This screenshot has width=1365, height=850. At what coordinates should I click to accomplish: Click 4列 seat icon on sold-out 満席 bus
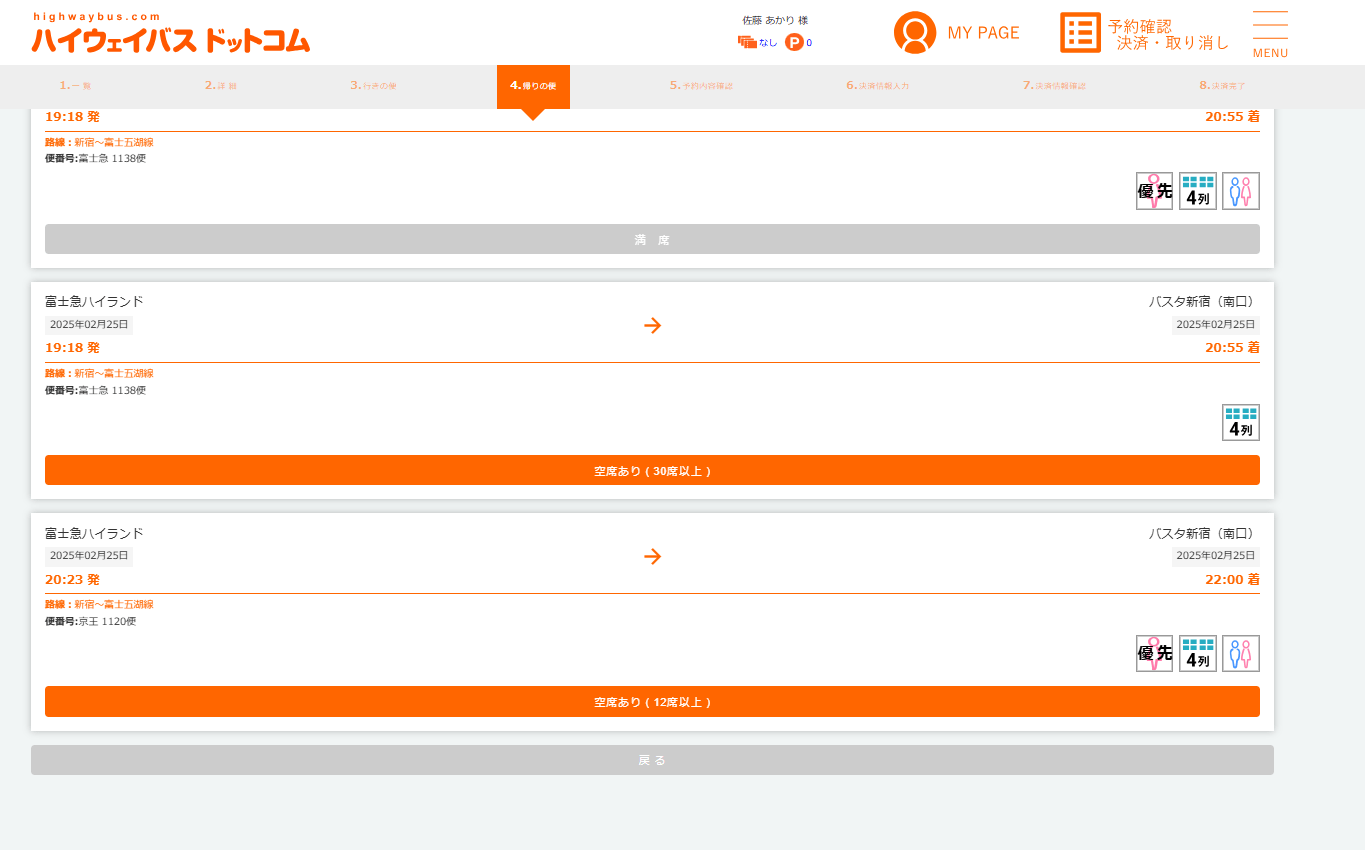pyautogui.click(x=1198, y=191)
